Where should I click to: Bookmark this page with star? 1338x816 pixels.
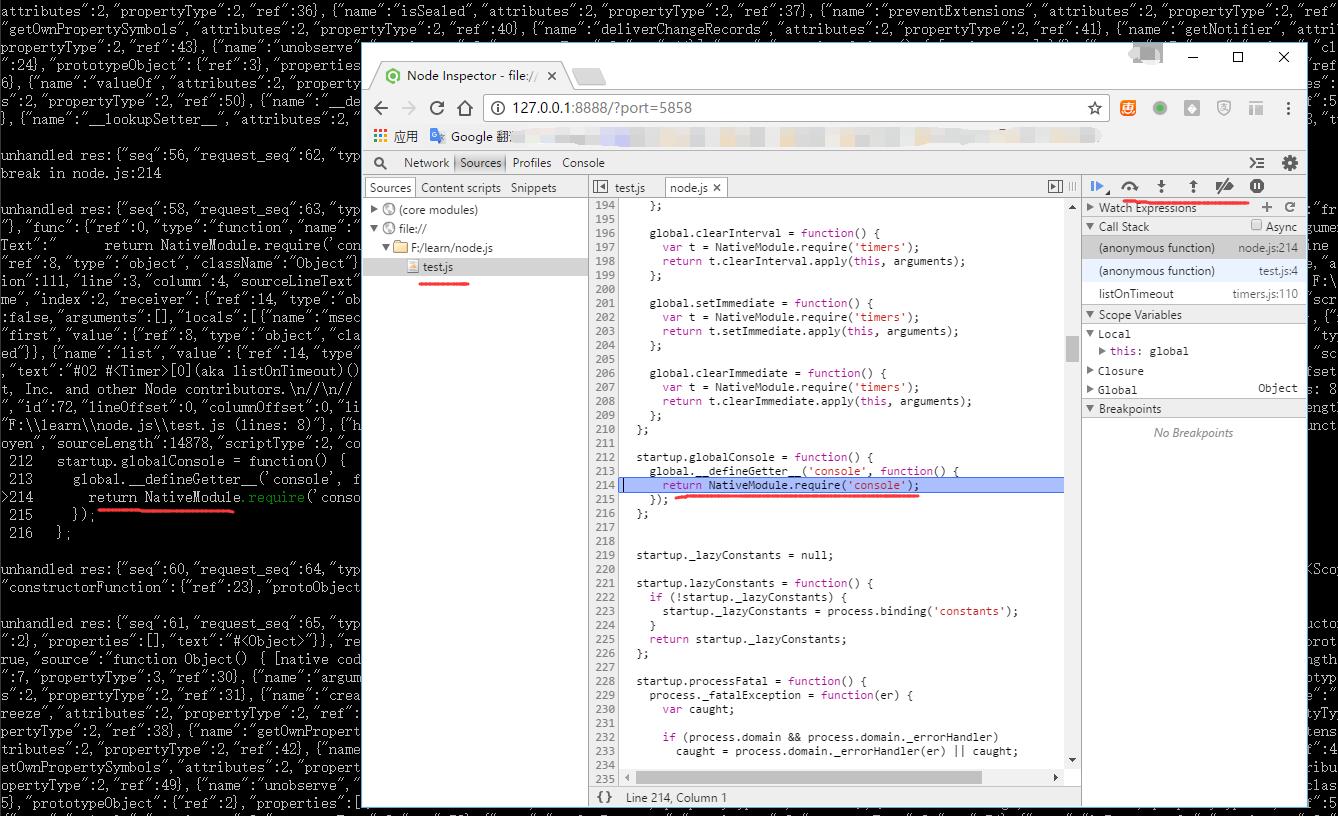click(x=1095, y=108)
